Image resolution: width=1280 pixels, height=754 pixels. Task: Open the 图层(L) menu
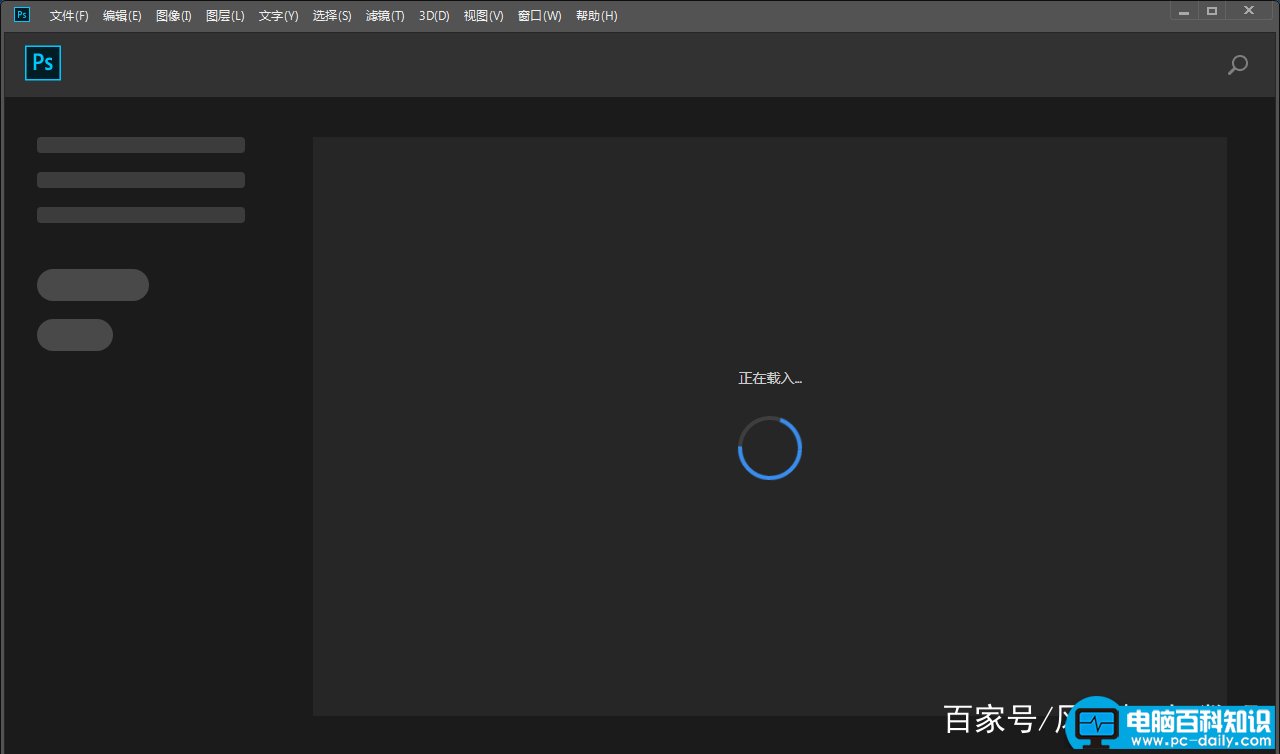225,16
